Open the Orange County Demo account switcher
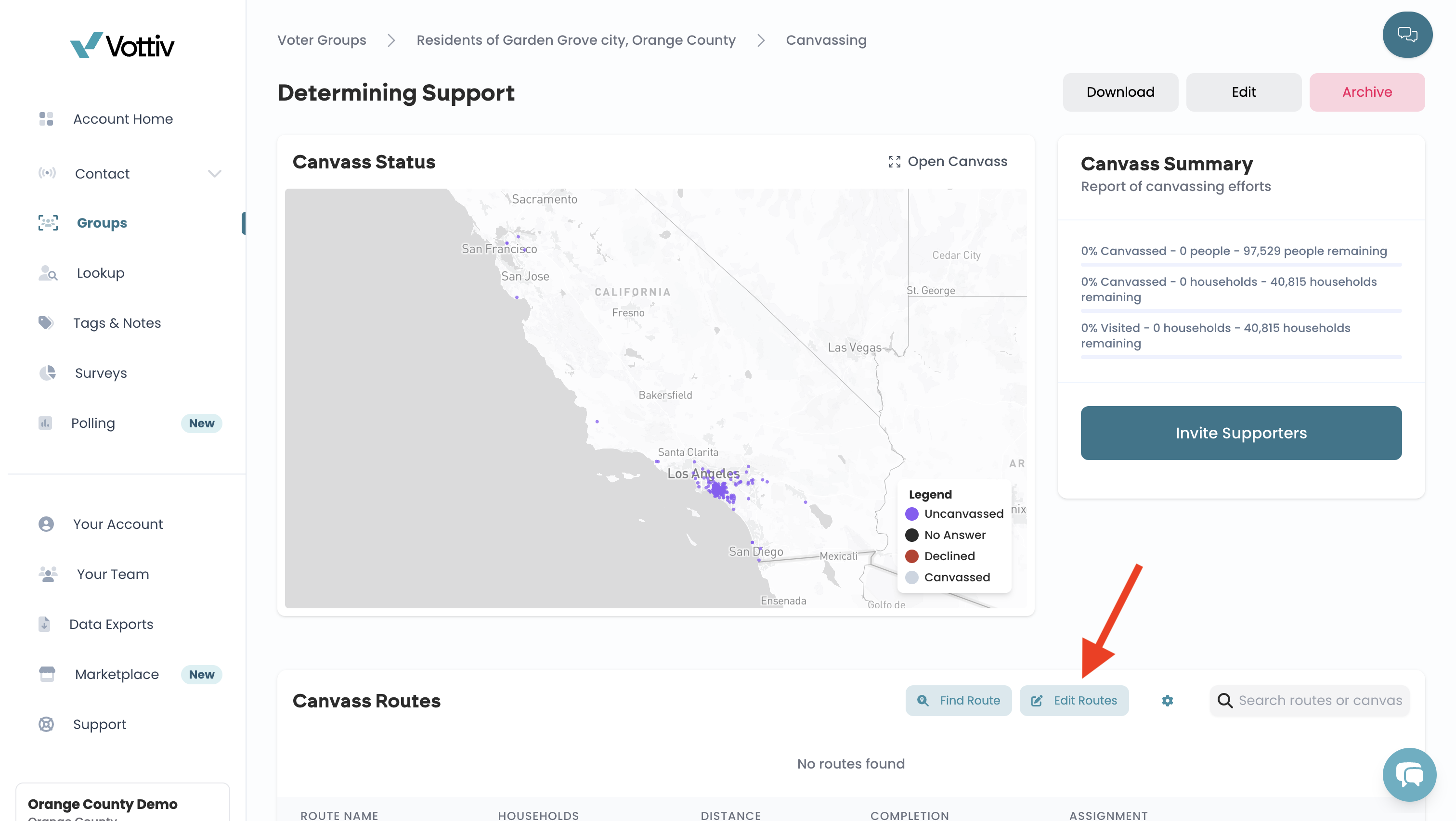1456x821 pixels. tap(123, 802)
